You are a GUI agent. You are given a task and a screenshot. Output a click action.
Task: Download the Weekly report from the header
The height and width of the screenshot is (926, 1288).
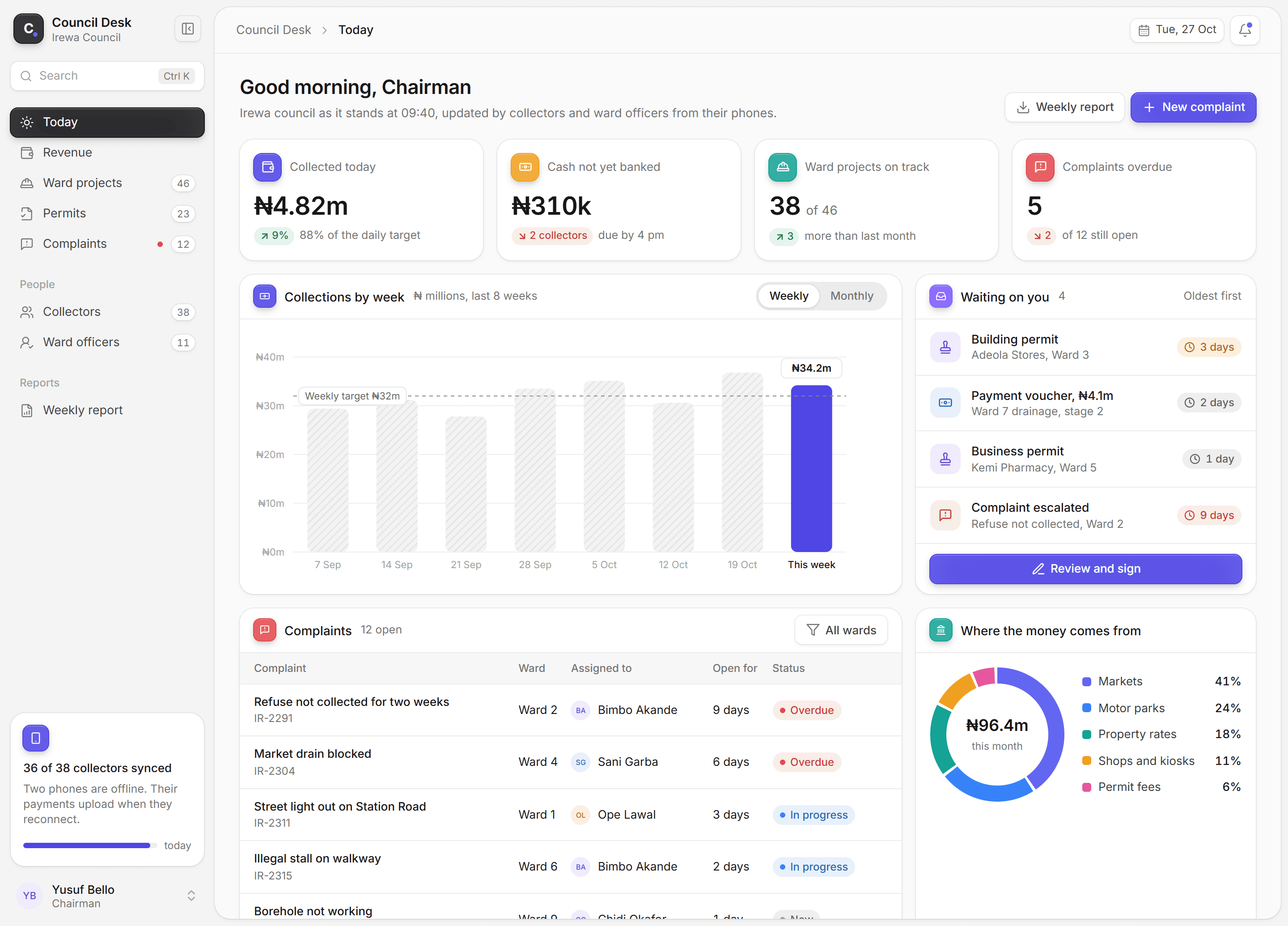tap(1064, 107)
